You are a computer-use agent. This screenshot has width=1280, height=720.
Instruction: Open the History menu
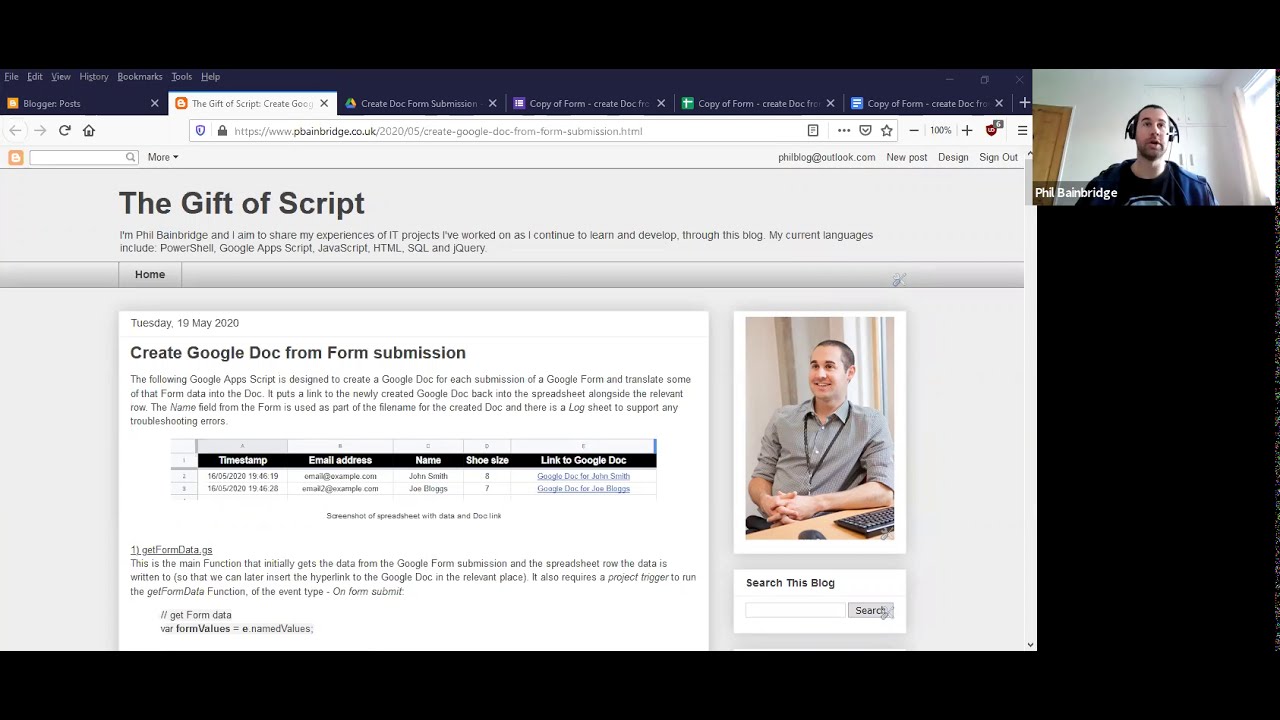click(x=94, y=77)
